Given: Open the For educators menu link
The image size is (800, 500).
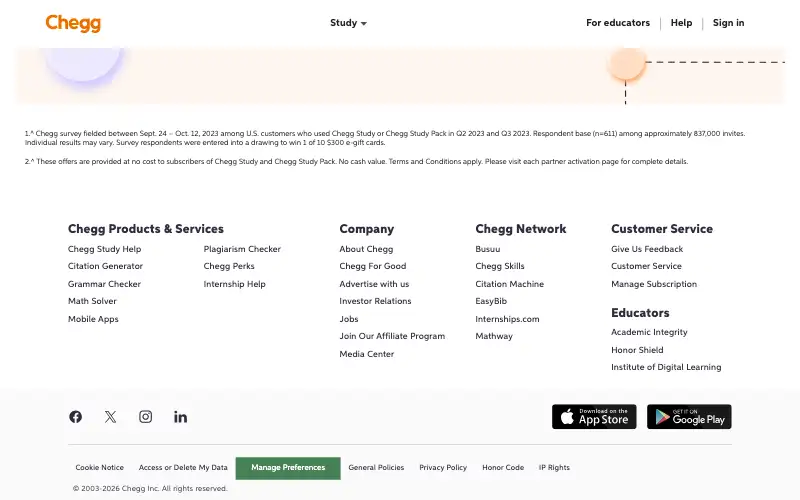Looking at the screenshot, I should (x=618, y=23).
